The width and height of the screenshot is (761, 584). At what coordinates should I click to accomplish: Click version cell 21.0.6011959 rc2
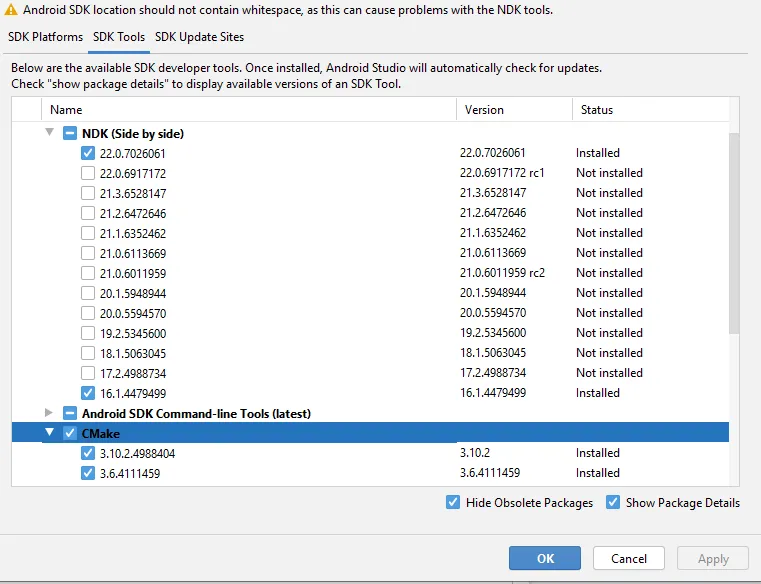point(502,273)
